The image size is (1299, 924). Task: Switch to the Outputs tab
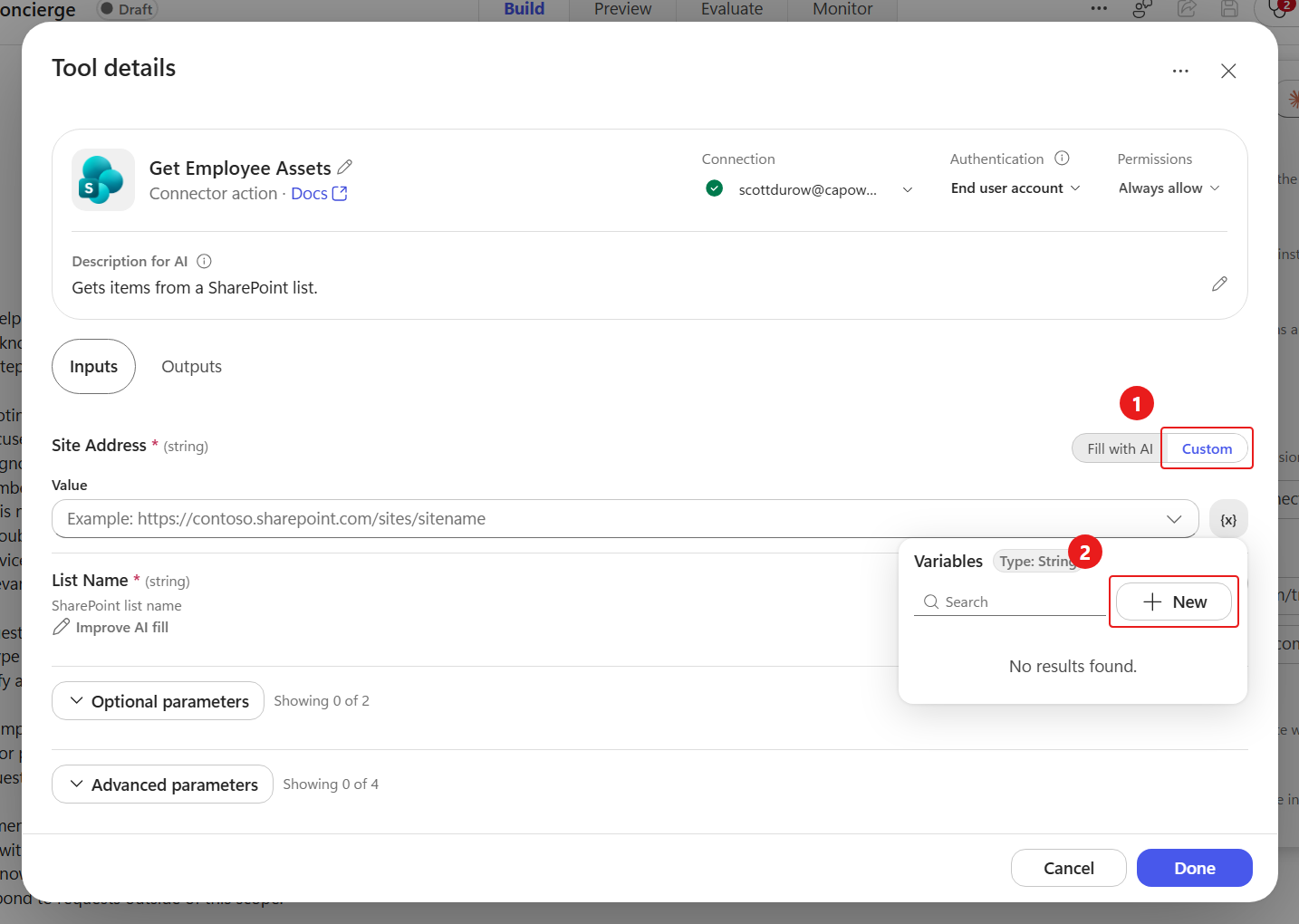click(191, 367)
